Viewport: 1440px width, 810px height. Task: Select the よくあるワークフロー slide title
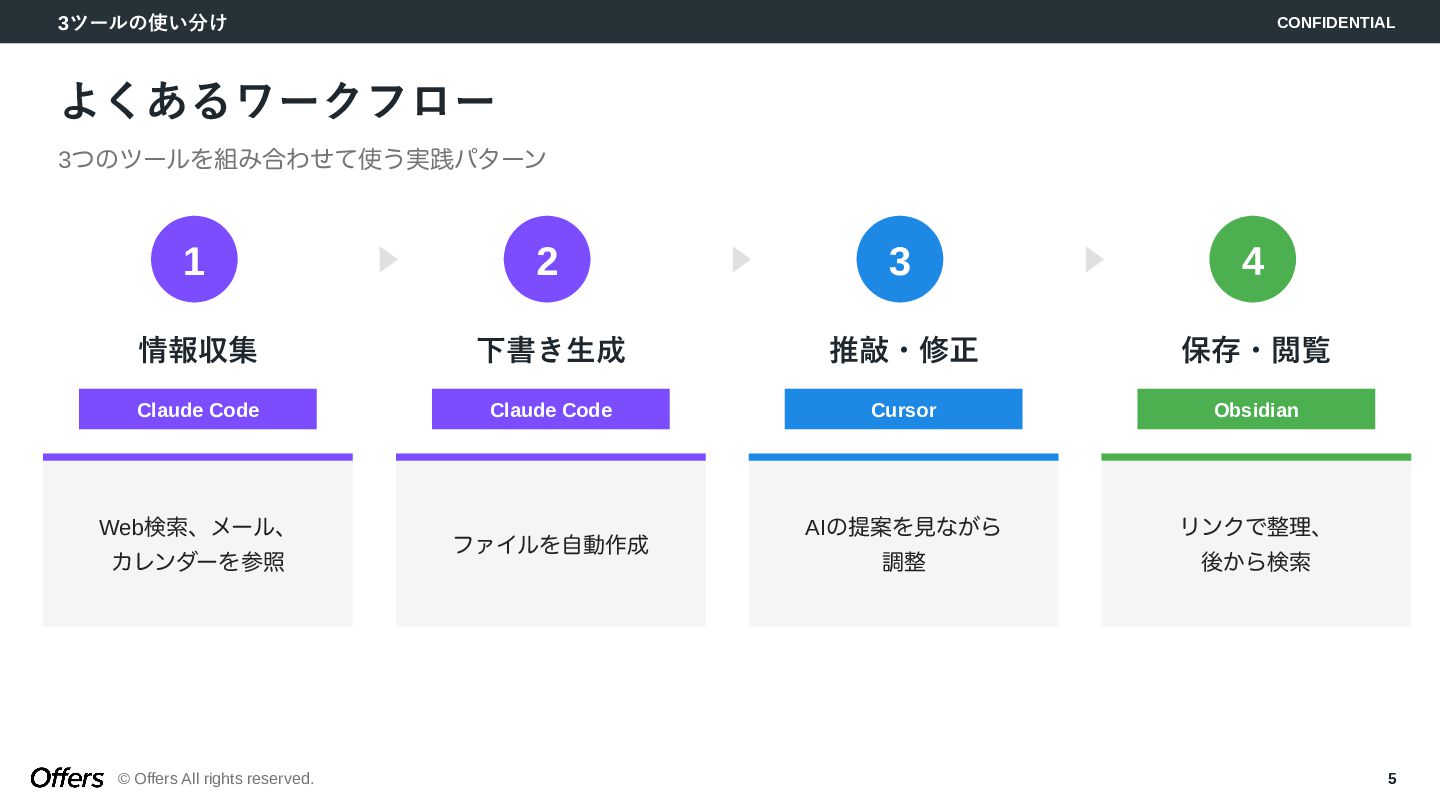tap(277, 101)
